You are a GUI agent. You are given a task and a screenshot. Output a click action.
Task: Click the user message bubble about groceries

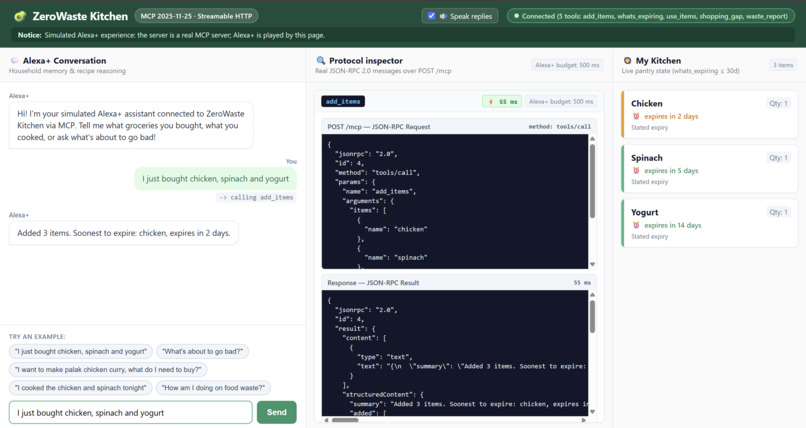point(215,179)
